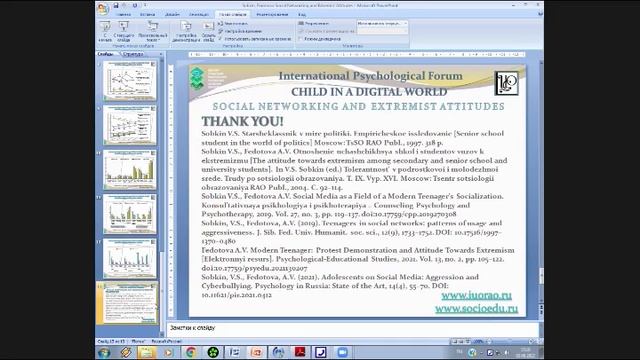Start slide show С начала (From Beginning)
Viewport: 640px width, 360px height.
105,31
